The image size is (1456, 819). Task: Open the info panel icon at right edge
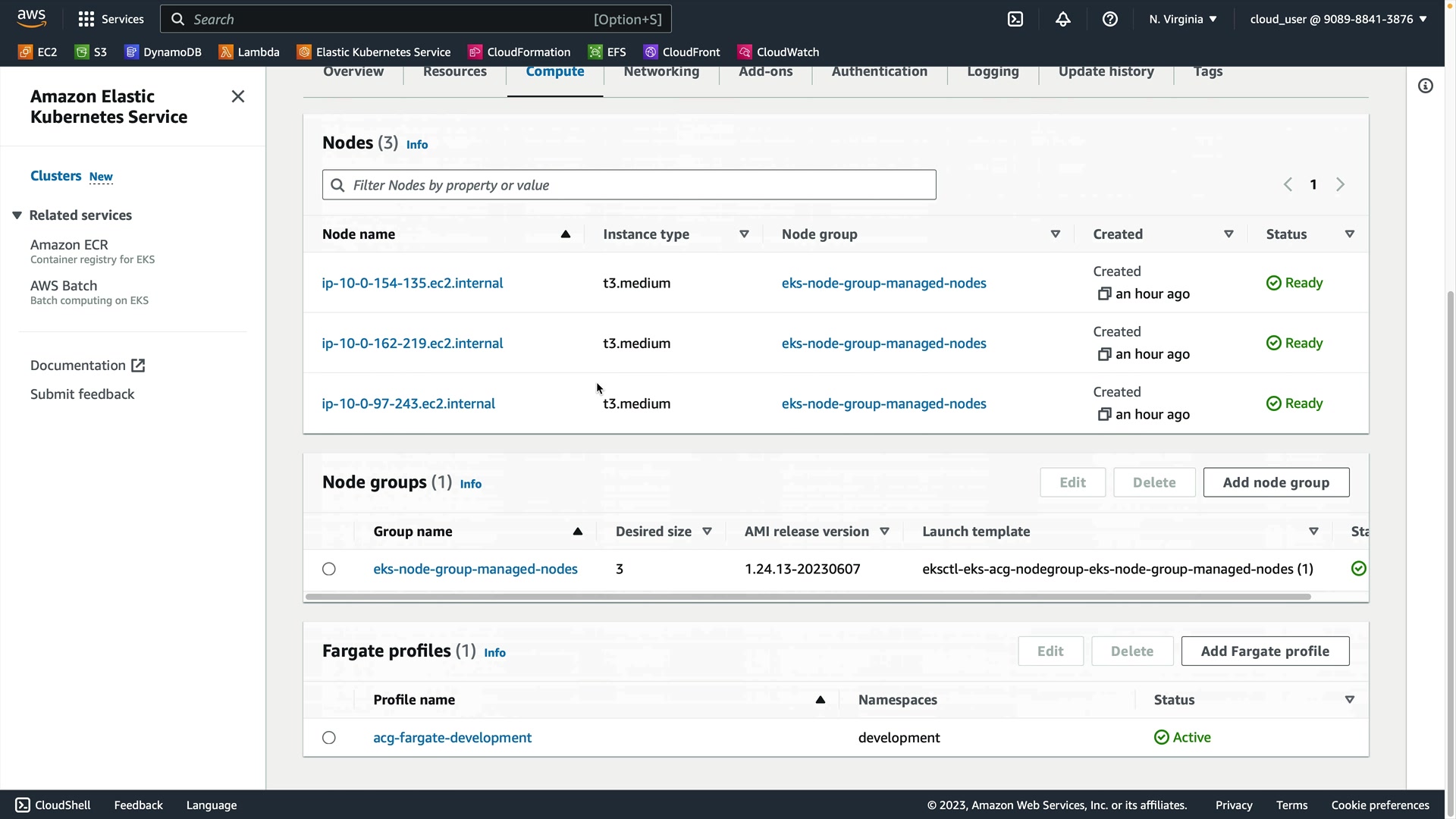point(1425,86)
